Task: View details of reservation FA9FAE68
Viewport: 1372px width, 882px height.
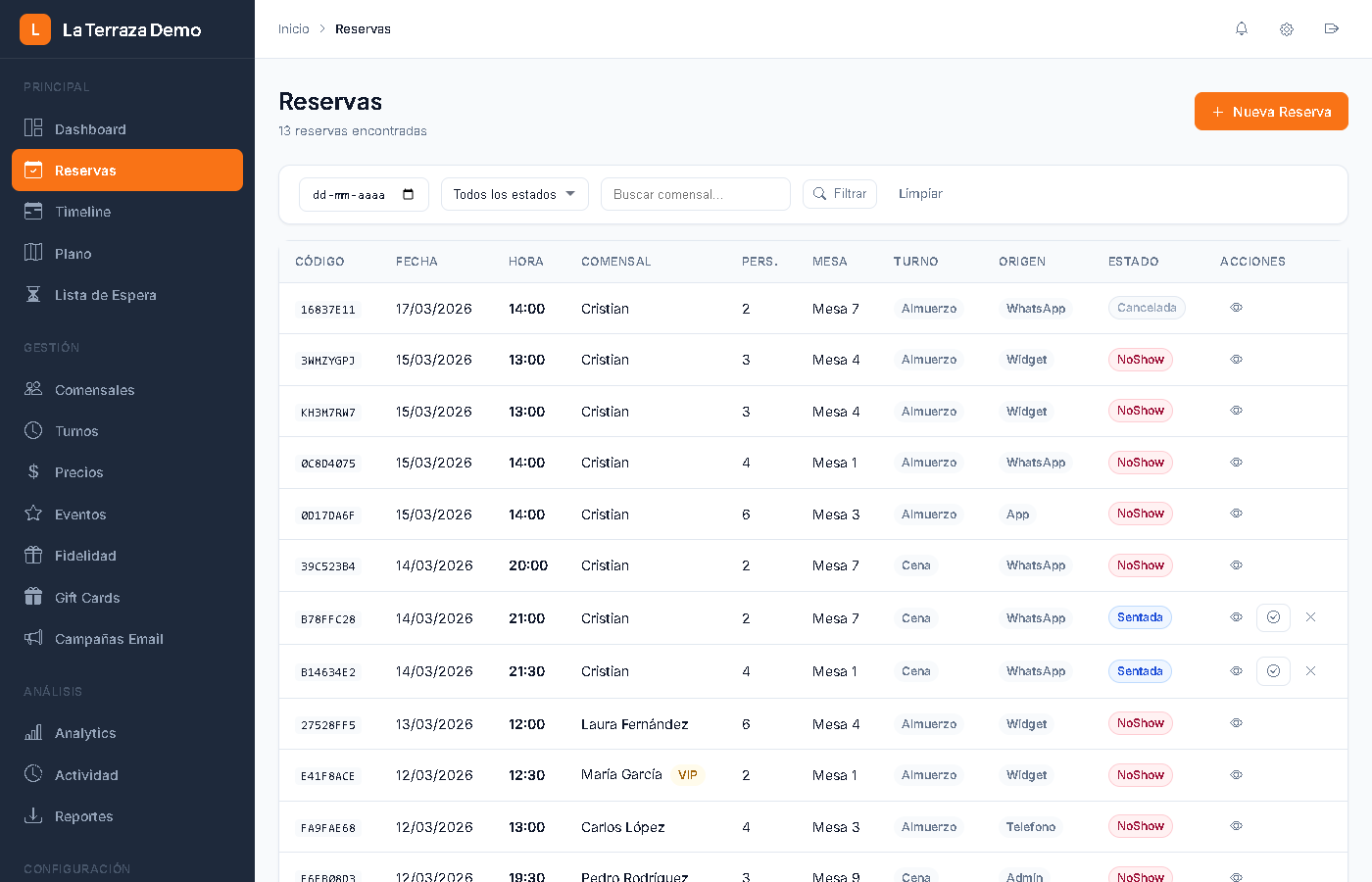Action: [1237, 826]
